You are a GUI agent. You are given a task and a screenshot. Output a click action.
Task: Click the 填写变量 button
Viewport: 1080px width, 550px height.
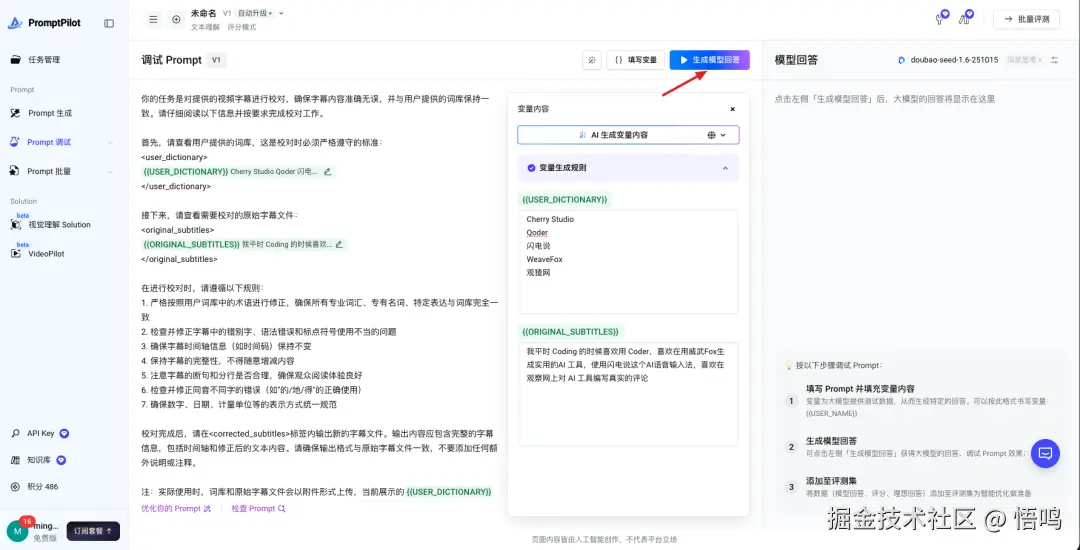[635, 60]
